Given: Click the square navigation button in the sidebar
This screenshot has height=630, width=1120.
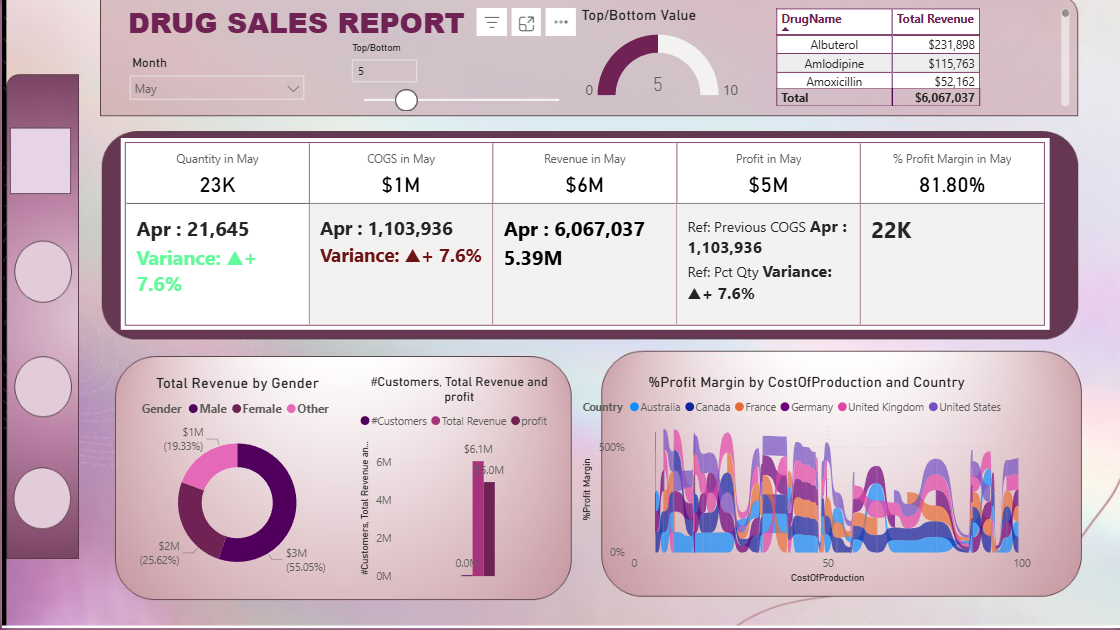Looking at the screenshot, I should (41, 161).
